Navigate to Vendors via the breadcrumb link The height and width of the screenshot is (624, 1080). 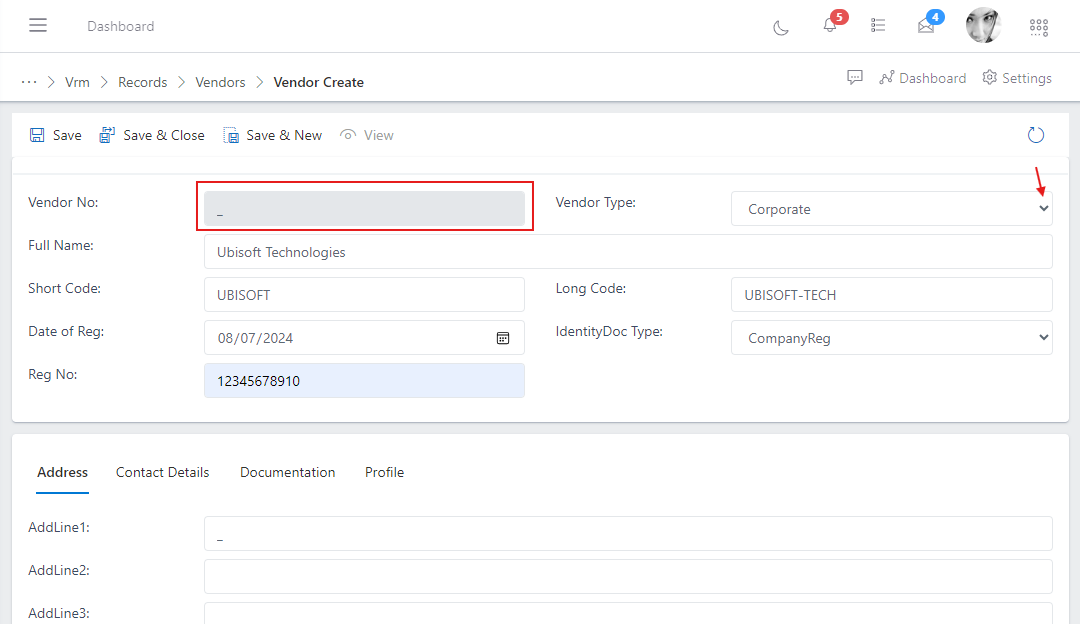(220, 82)
